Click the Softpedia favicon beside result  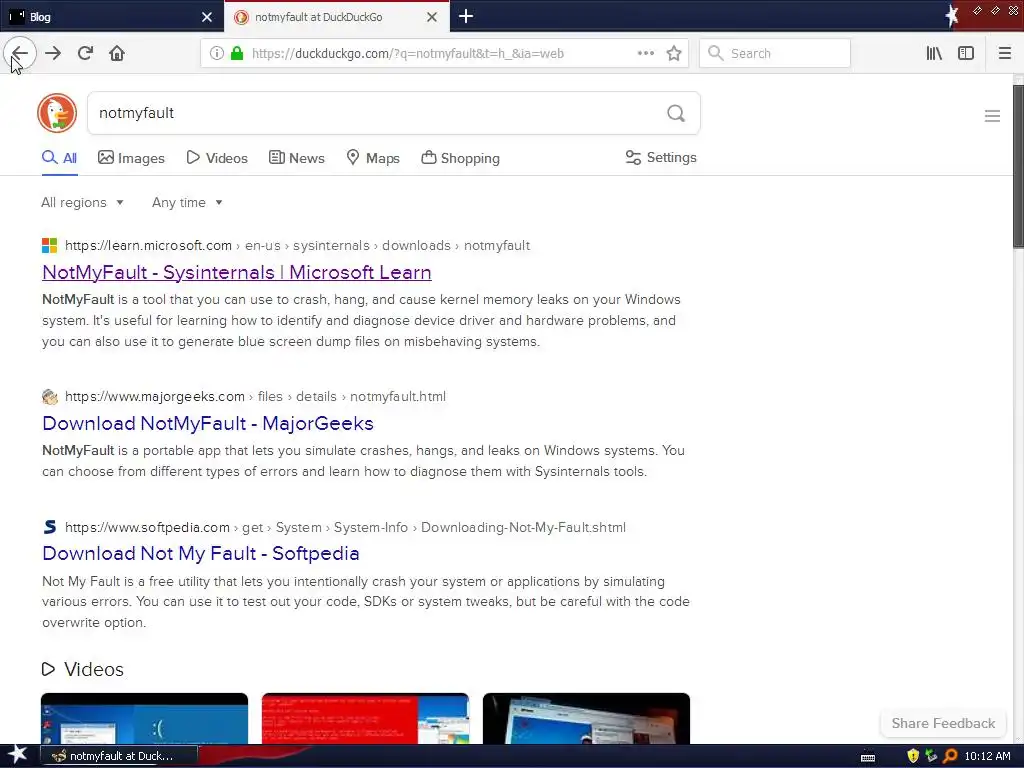pos(50,527)
